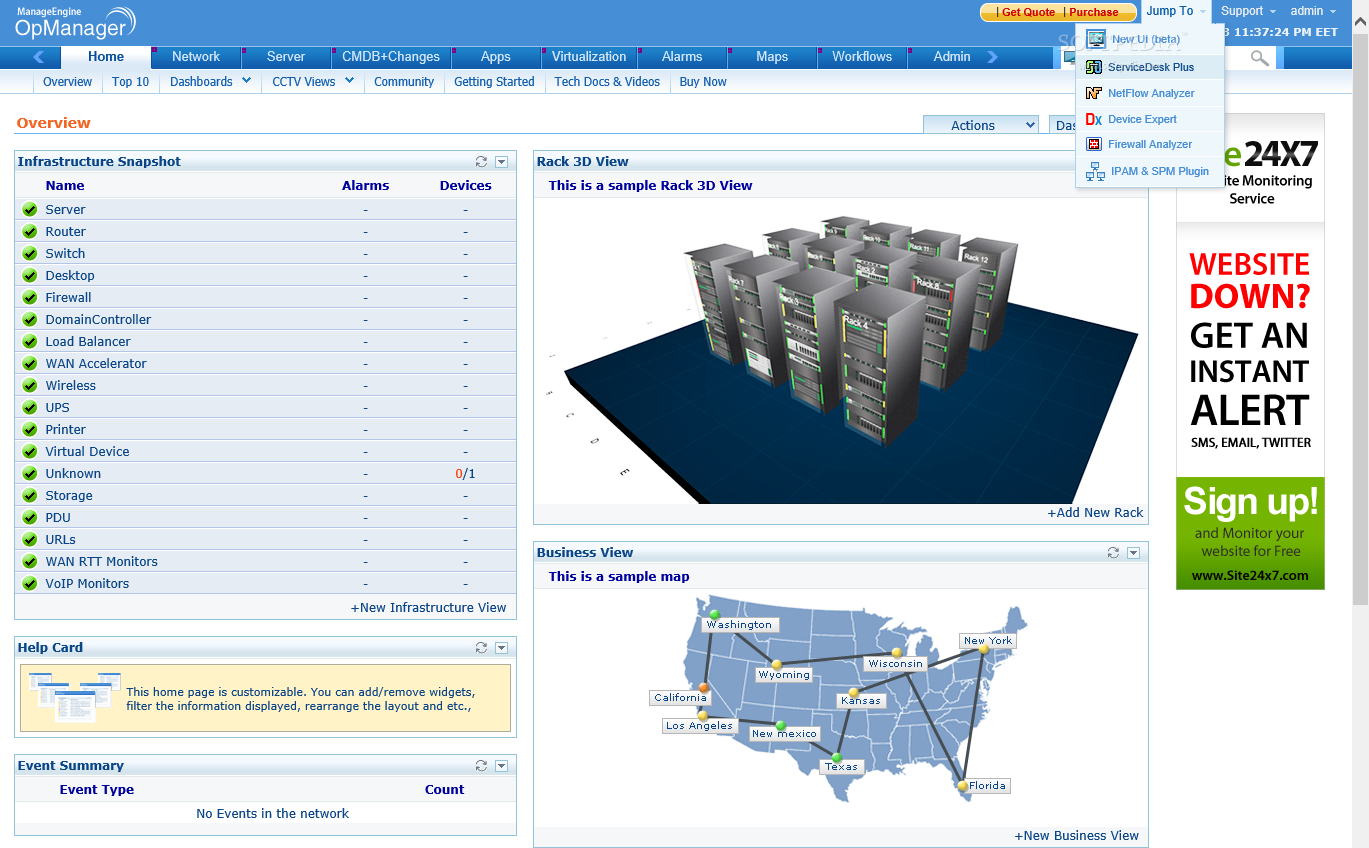The height and width of the screenshot is (848, 1369).
Task: Click the New UI (beta) monitor icon
Action: coord(1097,39)
